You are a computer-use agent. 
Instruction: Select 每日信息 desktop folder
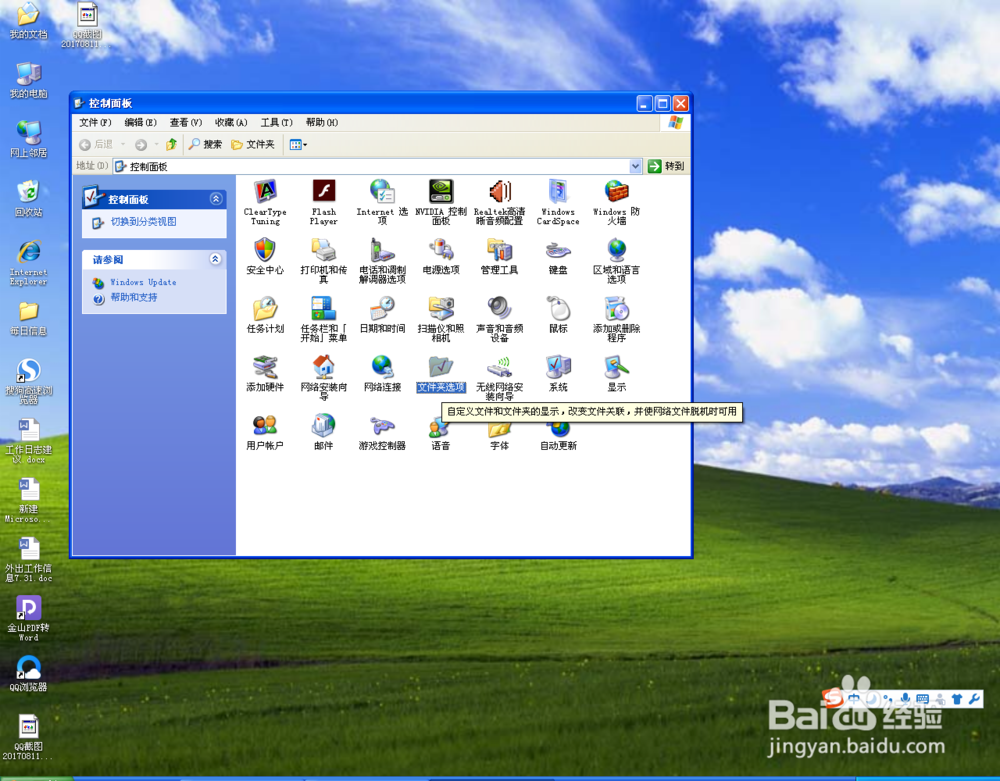[x=28, y=318]
